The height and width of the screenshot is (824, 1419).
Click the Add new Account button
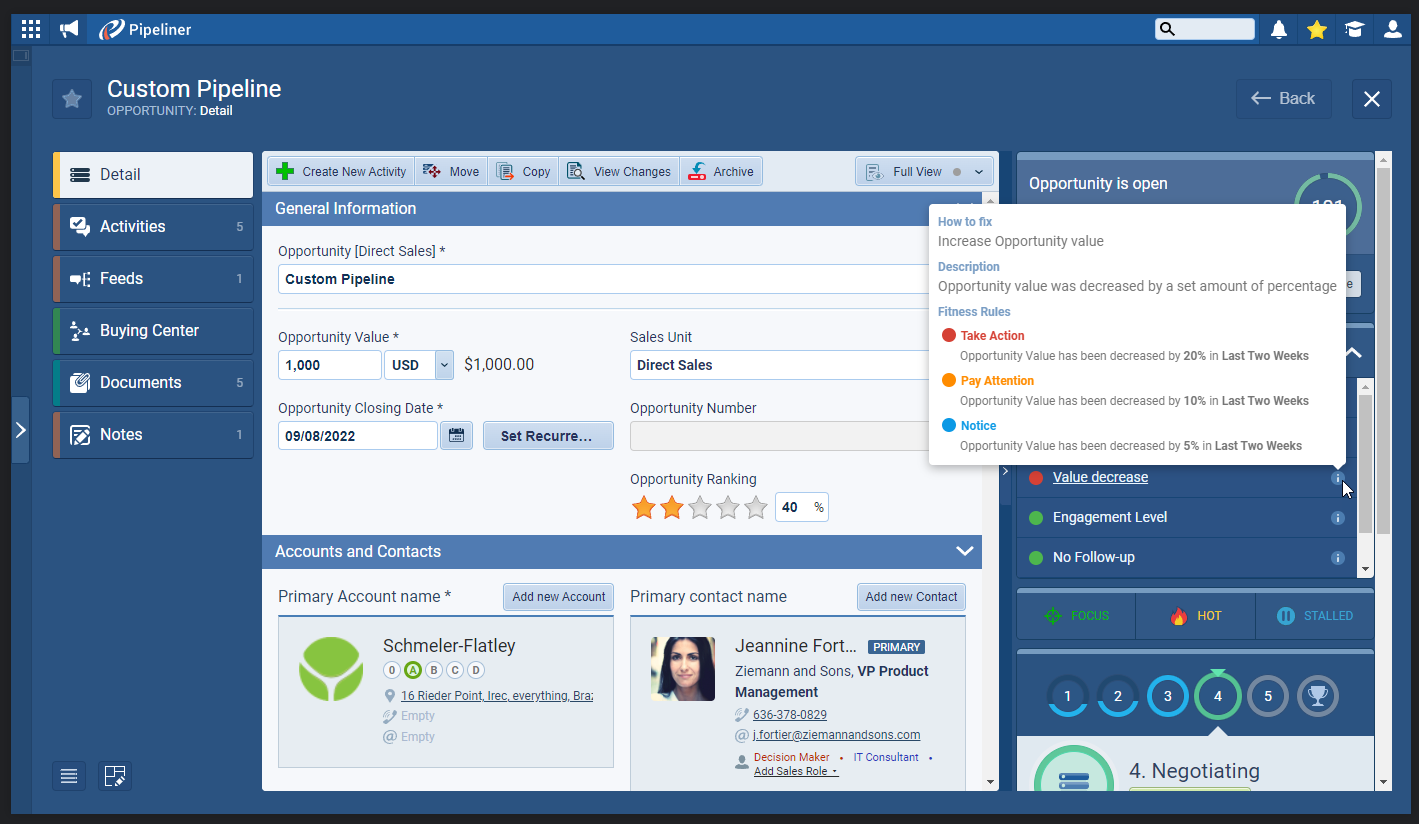(558, 597)
